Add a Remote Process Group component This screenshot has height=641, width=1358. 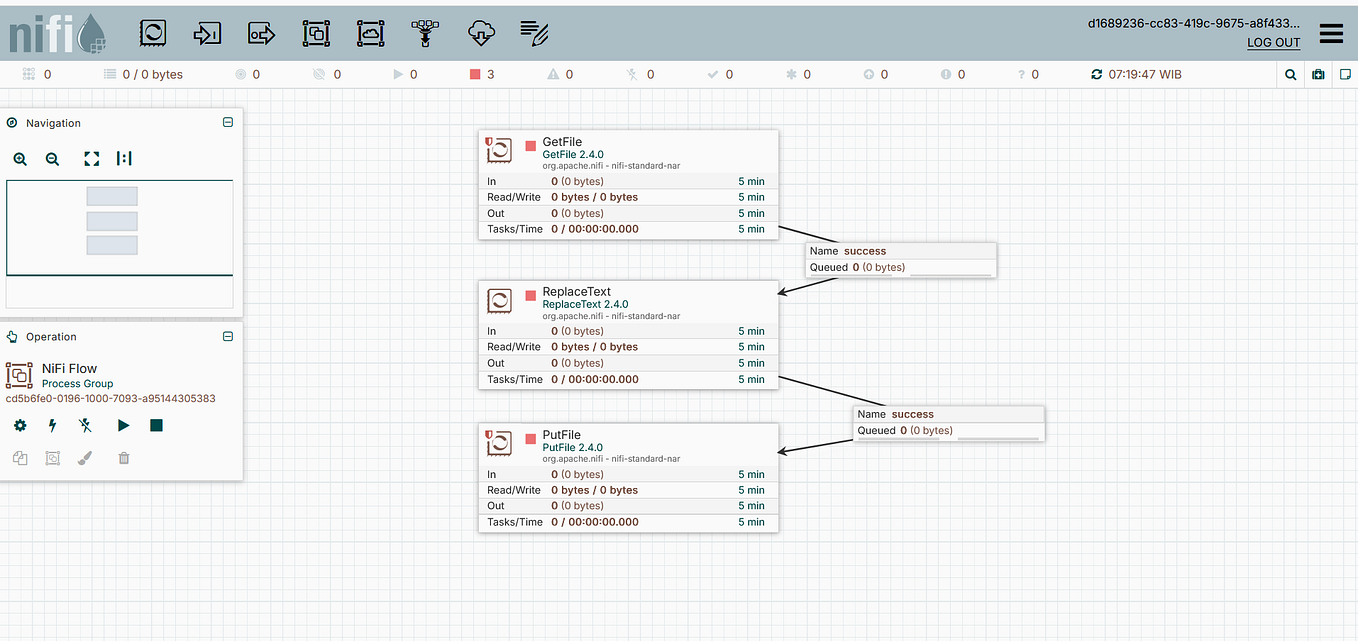tap(370, 32)
